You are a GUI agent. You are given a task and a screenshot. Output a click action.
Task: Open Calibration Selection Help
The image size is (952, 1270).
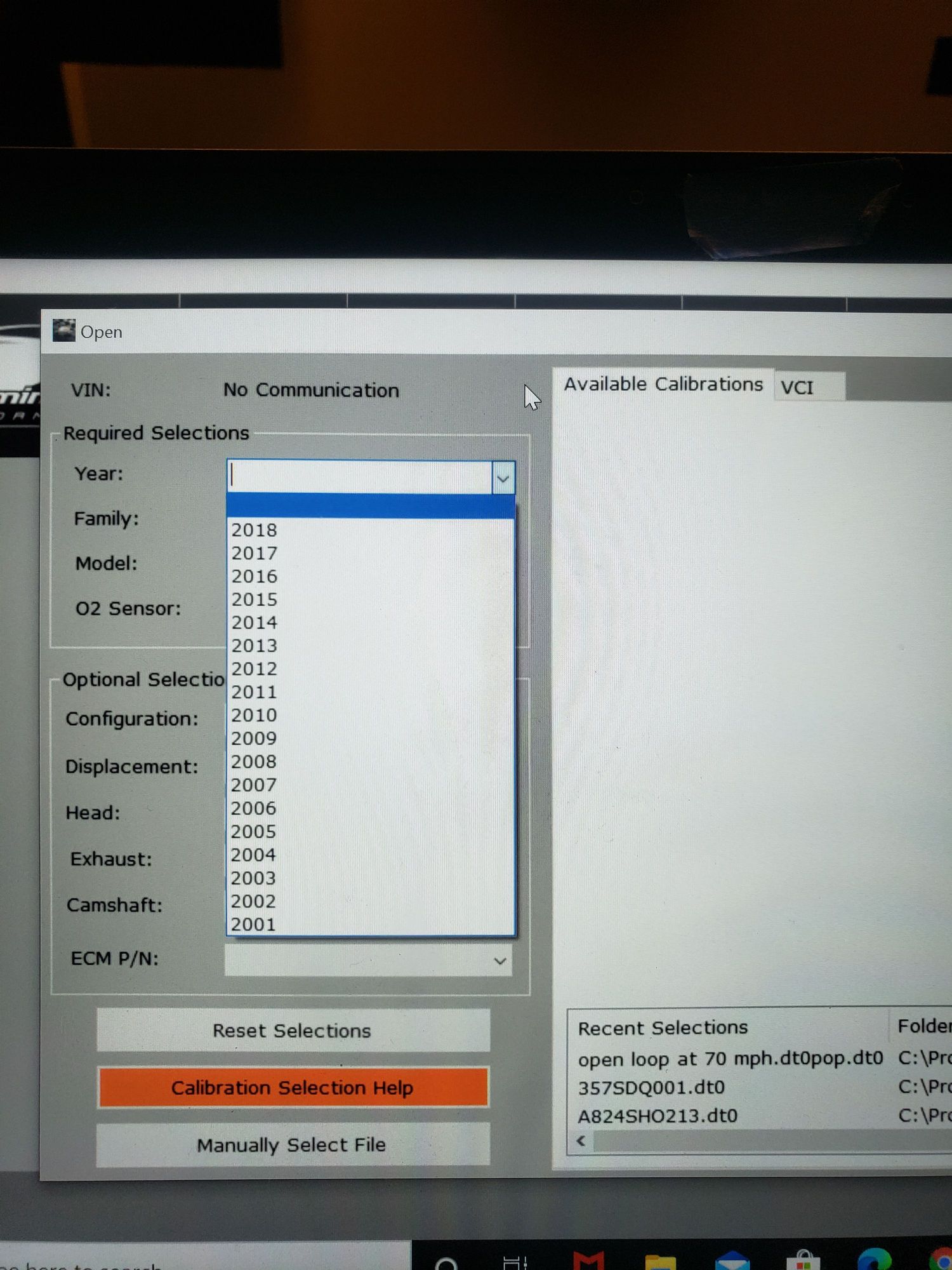pyautogui.click(x=292, y=1088)
